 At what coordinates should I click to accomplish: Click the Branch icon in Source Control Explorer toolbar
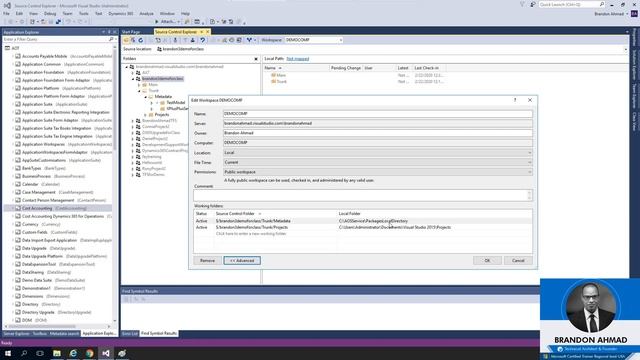click(x=249, y=40)
